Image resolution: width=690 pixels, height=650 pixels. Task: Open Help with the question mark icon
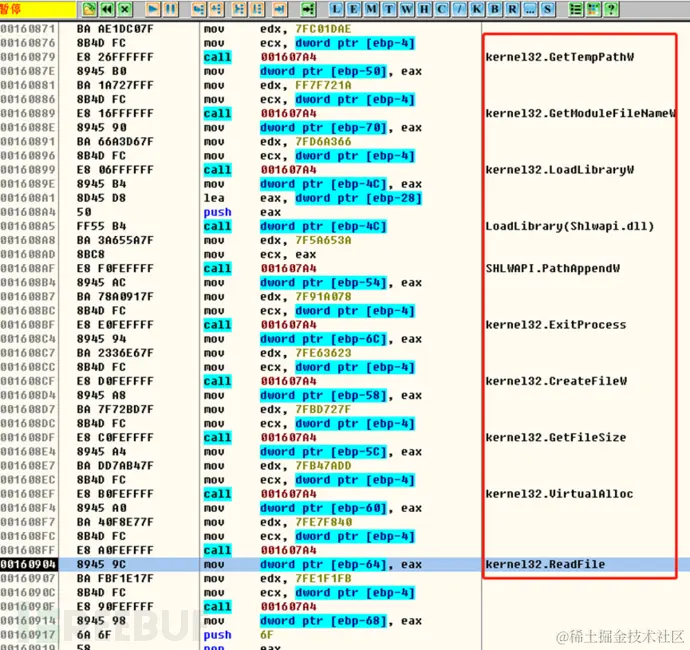tap(611, 9)
